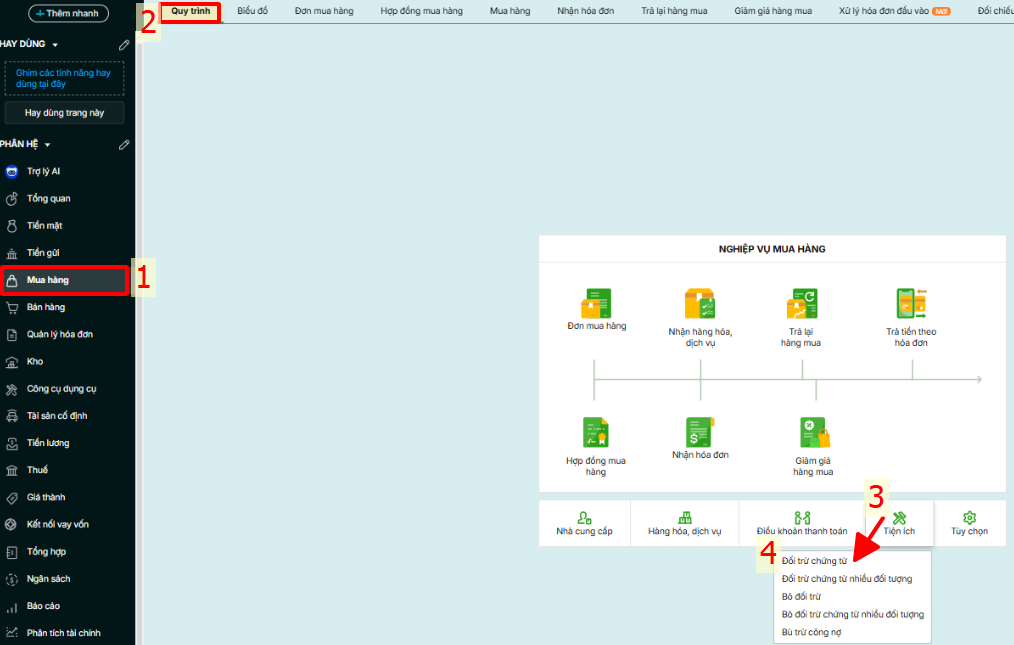Open the Xử lý hóa đơn đầu vào tab

[885, 11]
